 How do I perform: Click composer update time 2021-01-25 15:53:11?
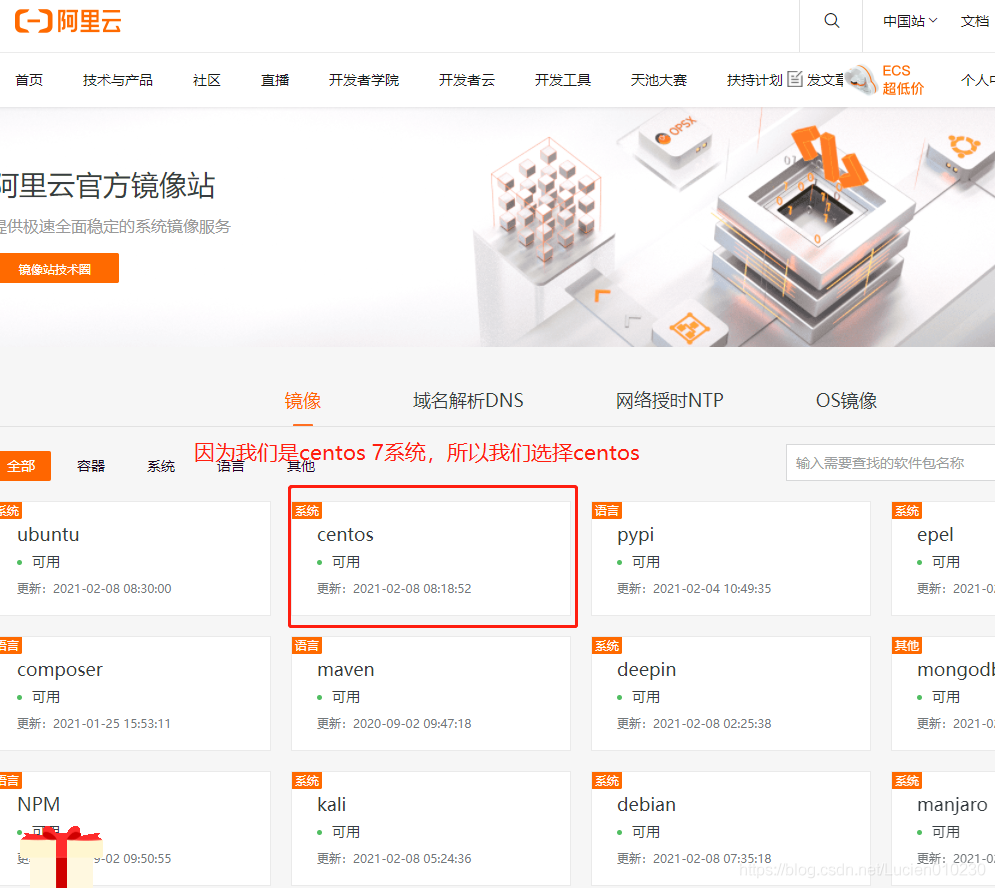coord(112,724)
